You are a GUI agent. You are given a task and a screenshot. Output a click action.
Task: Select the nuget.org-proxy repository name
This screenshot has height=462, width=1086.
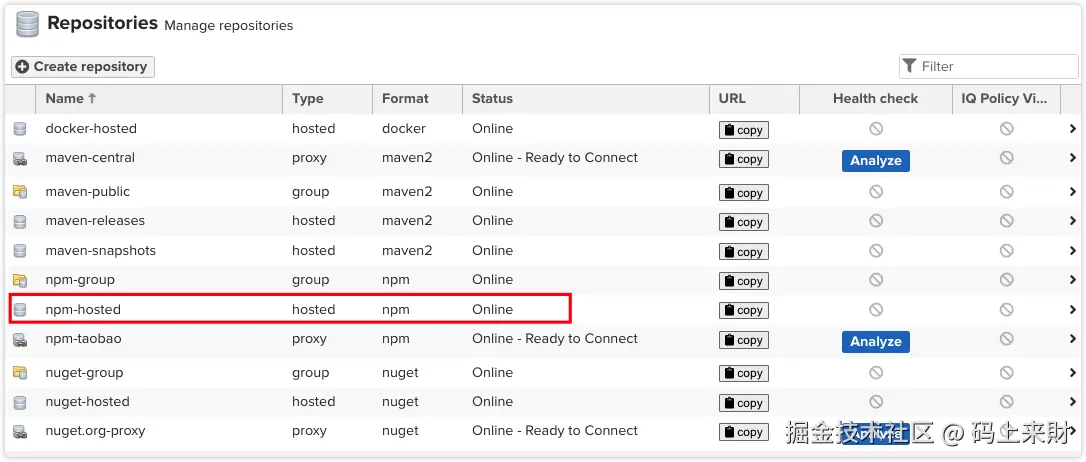(x=96, y=431)
